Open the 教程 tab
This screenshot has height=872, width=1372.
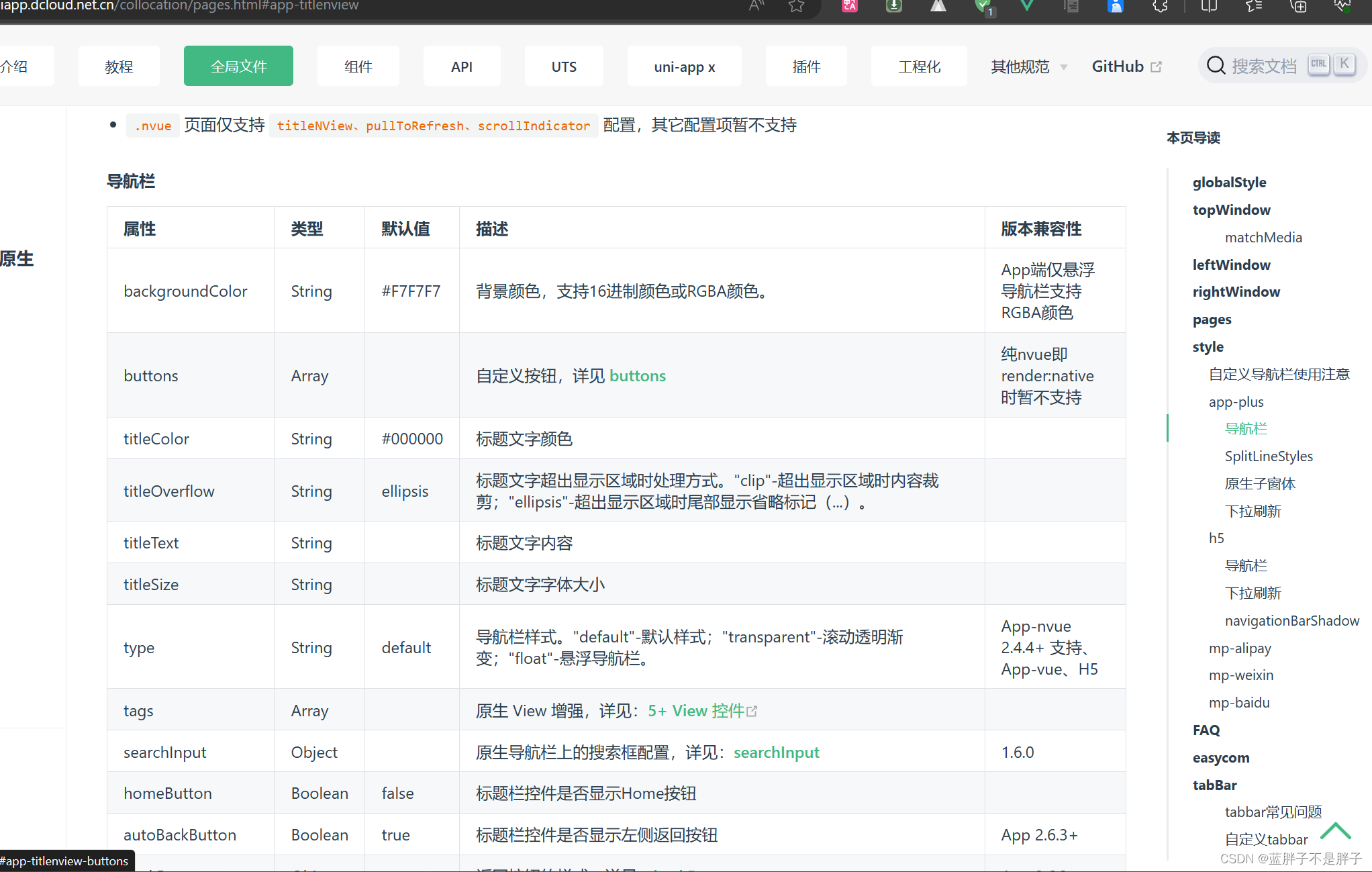[x=119, y=66]
